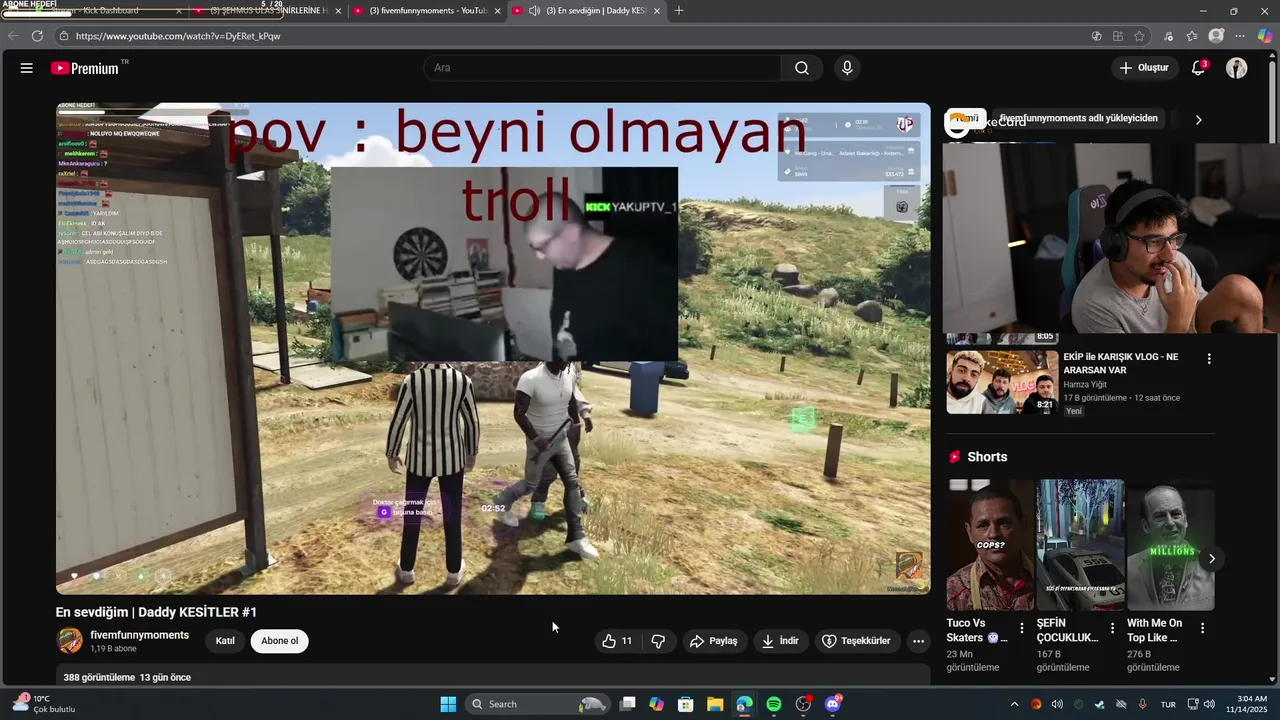Open Copilot icon in browser toolbar
The width and height of the screenshot is (1280, 720).
tap(1265, 36)
